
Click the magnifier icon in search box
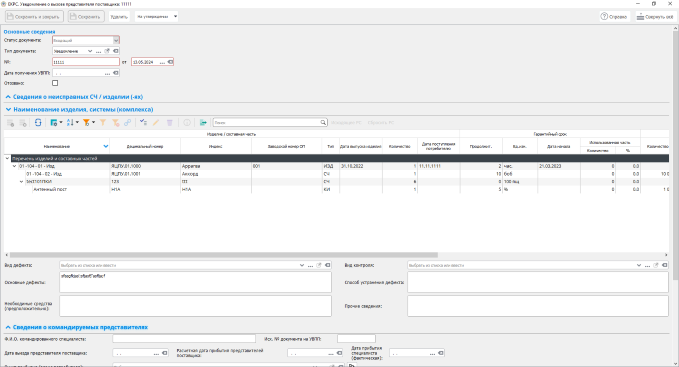[323, 122]
